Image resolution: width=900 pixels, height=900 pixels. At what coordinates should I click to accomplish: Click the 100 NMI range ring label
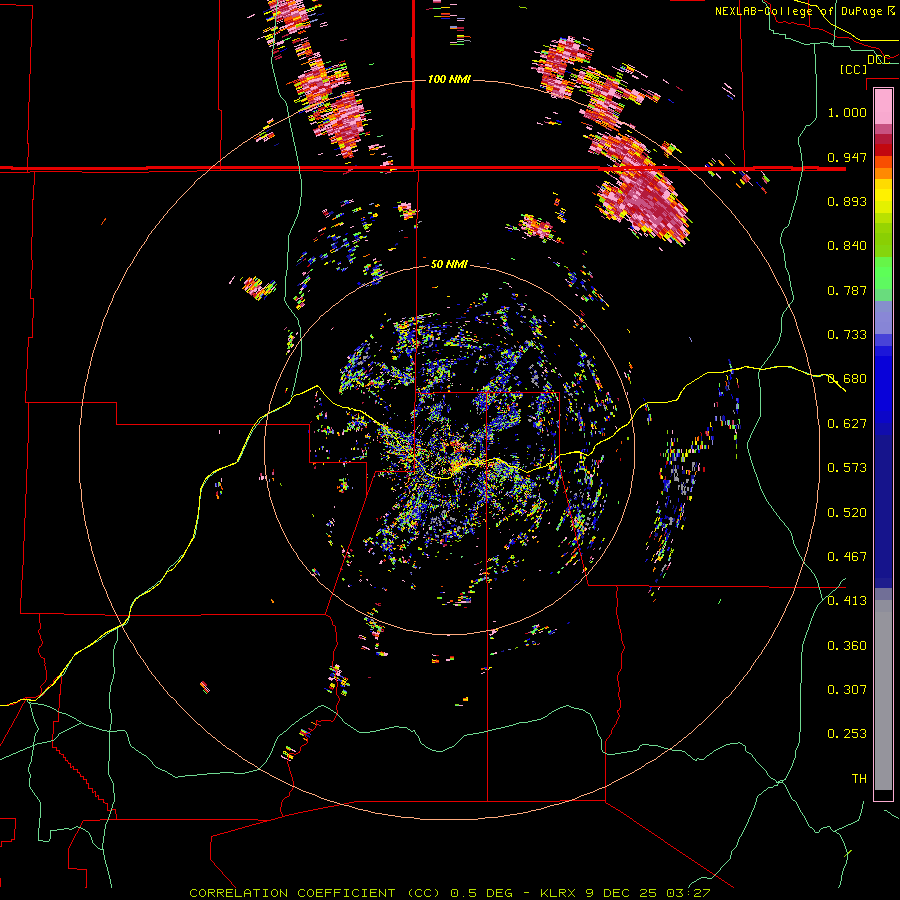click(x=449, y=79)
